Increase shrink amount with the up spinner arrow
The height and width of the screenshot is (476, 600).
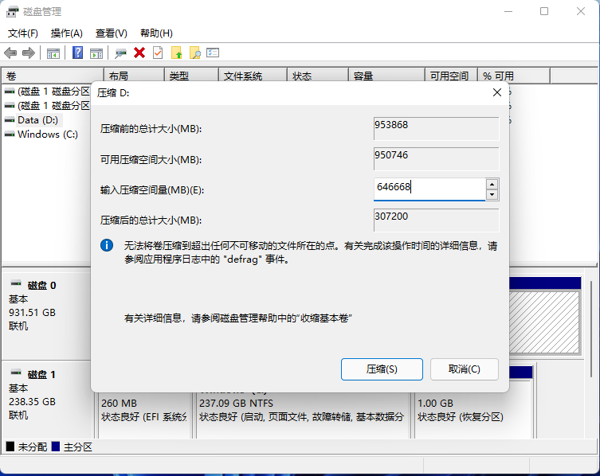pyautogui.click(x=492, y=184)
